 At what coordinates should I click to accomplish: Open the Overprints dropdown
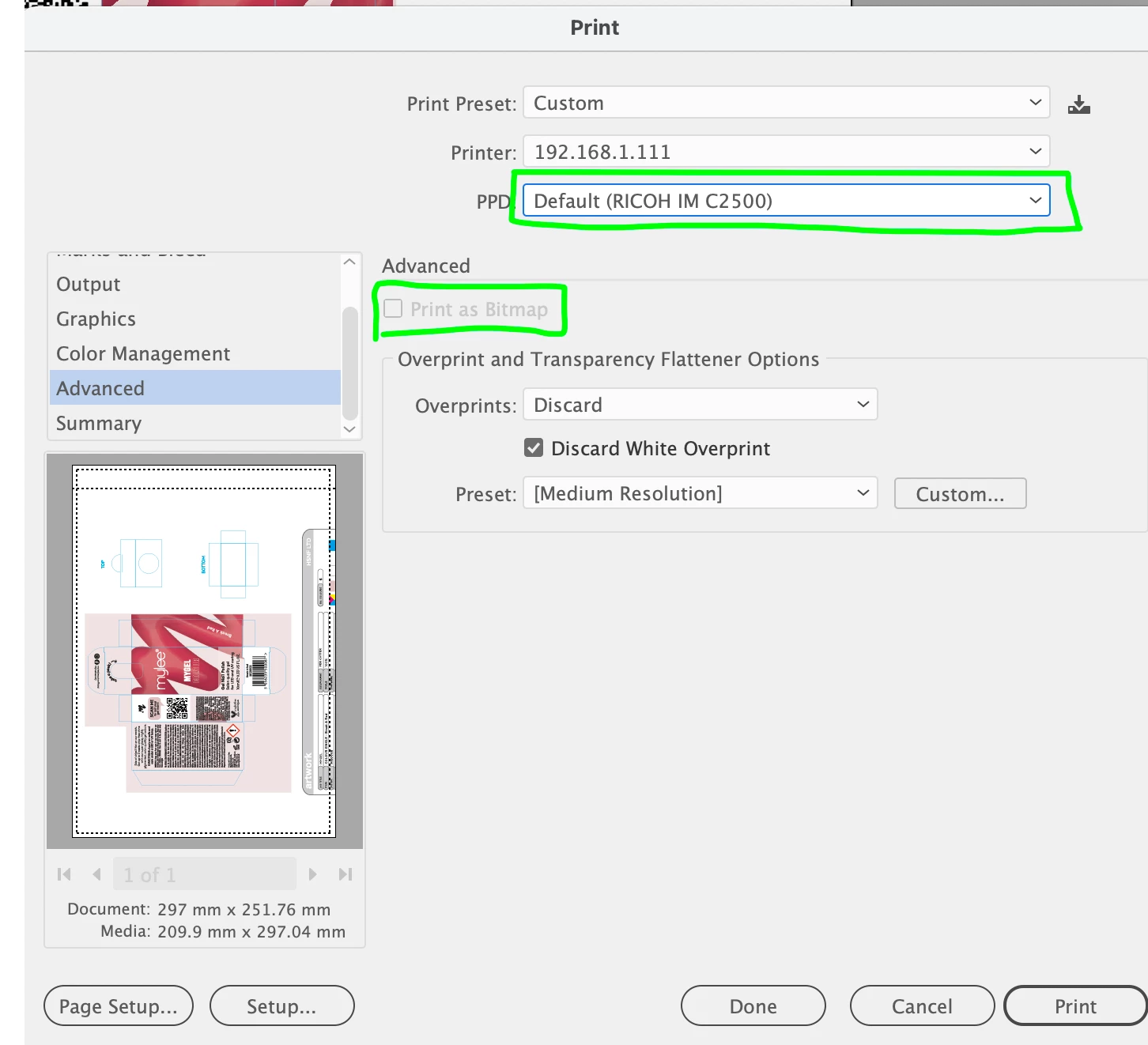(701, 405)
